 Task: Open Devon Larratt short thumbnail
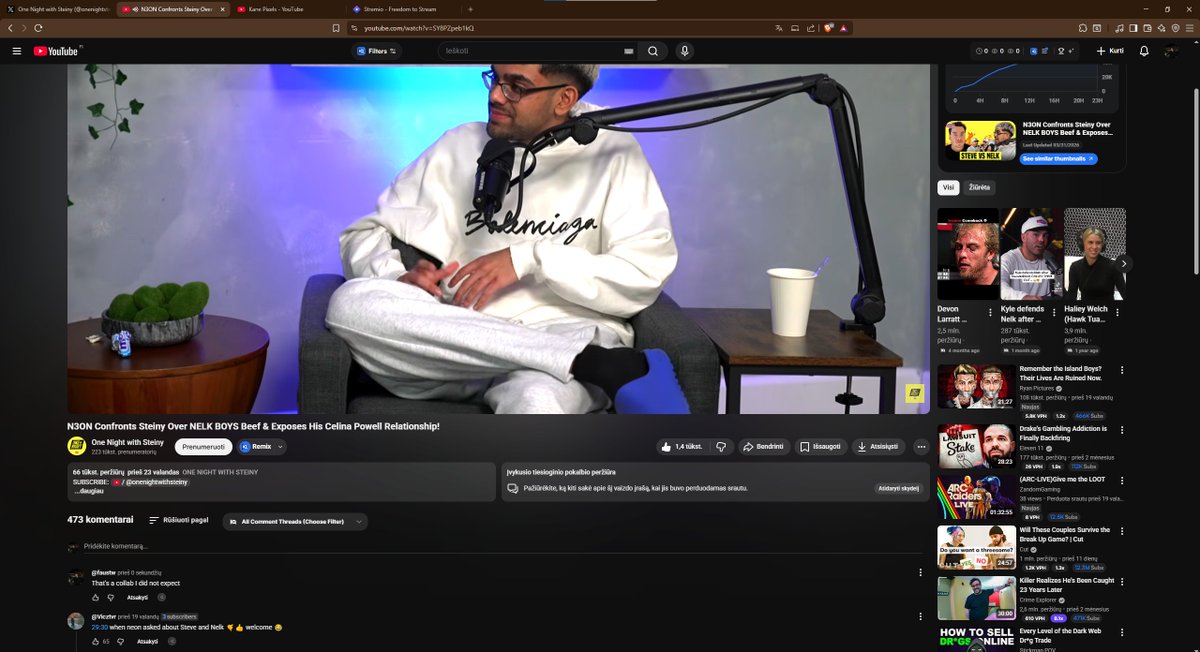[967, 254]
